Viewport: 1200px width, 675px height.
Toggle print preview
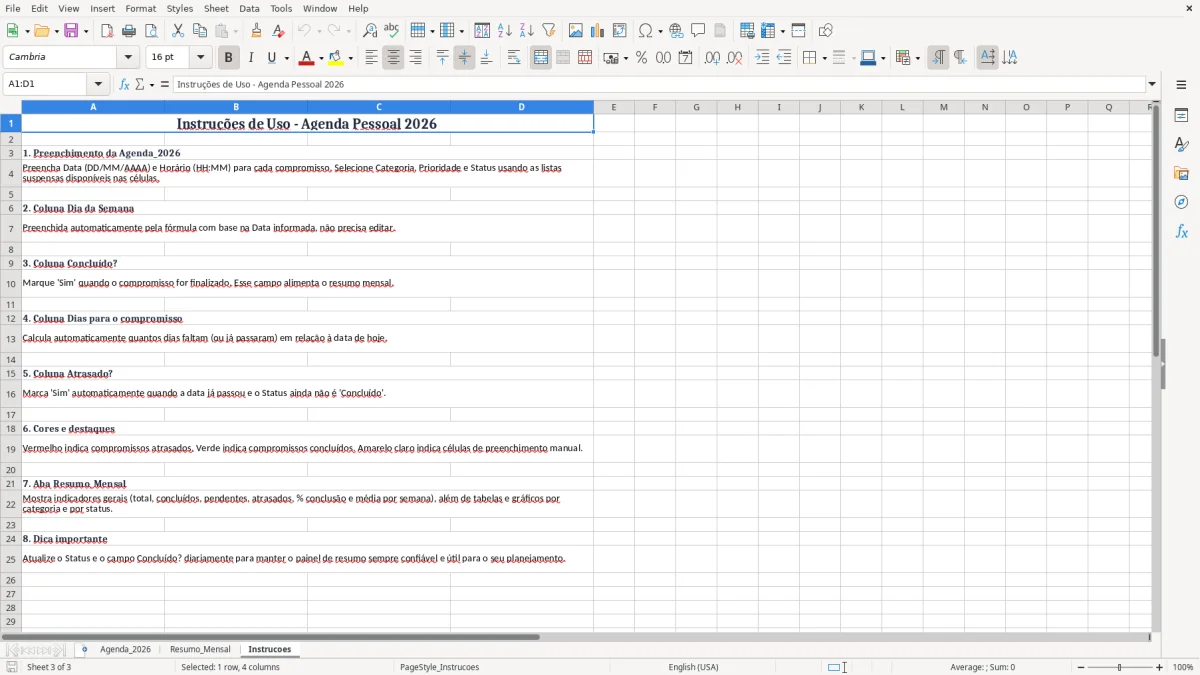point(151,31)
